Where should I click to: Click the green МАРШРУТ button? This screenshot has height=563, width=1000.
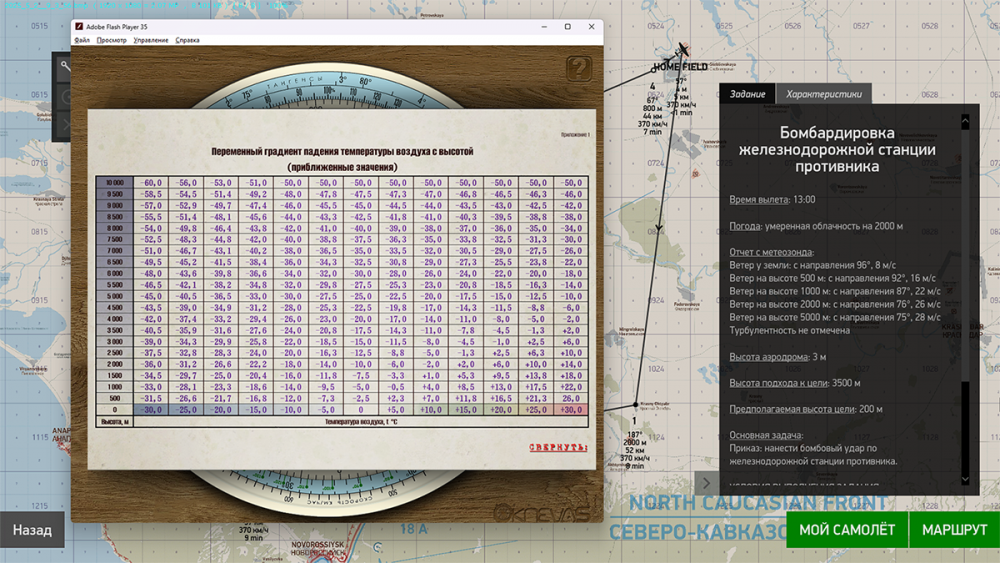(x=954, y=529)
